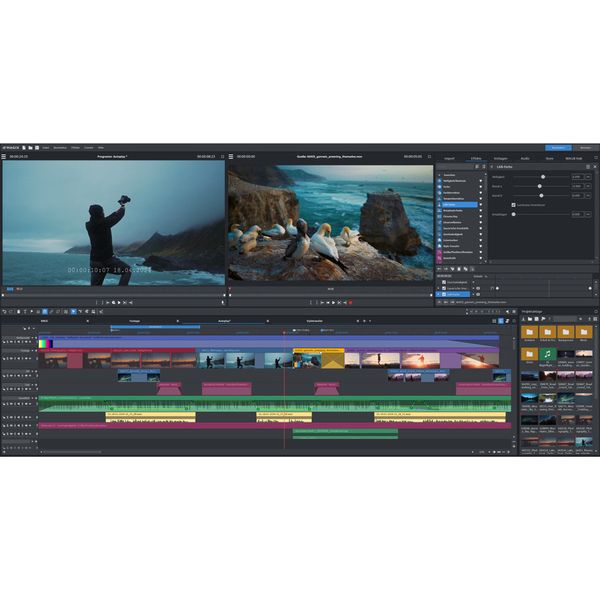This screenshot has width=600, height=600.
Task: Adjust the second LAB-Farbe slider handle
Action: [540, 186]
